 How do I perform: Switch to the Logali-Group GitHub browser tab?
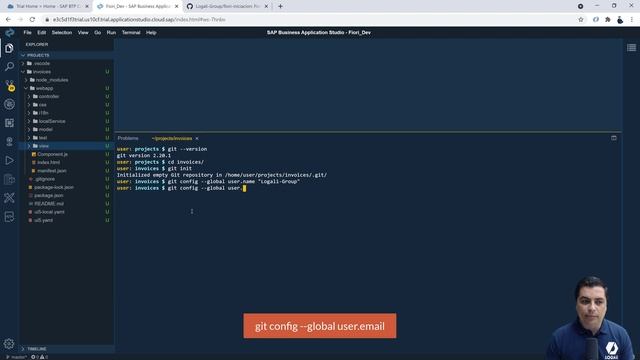tap(227, 6)
